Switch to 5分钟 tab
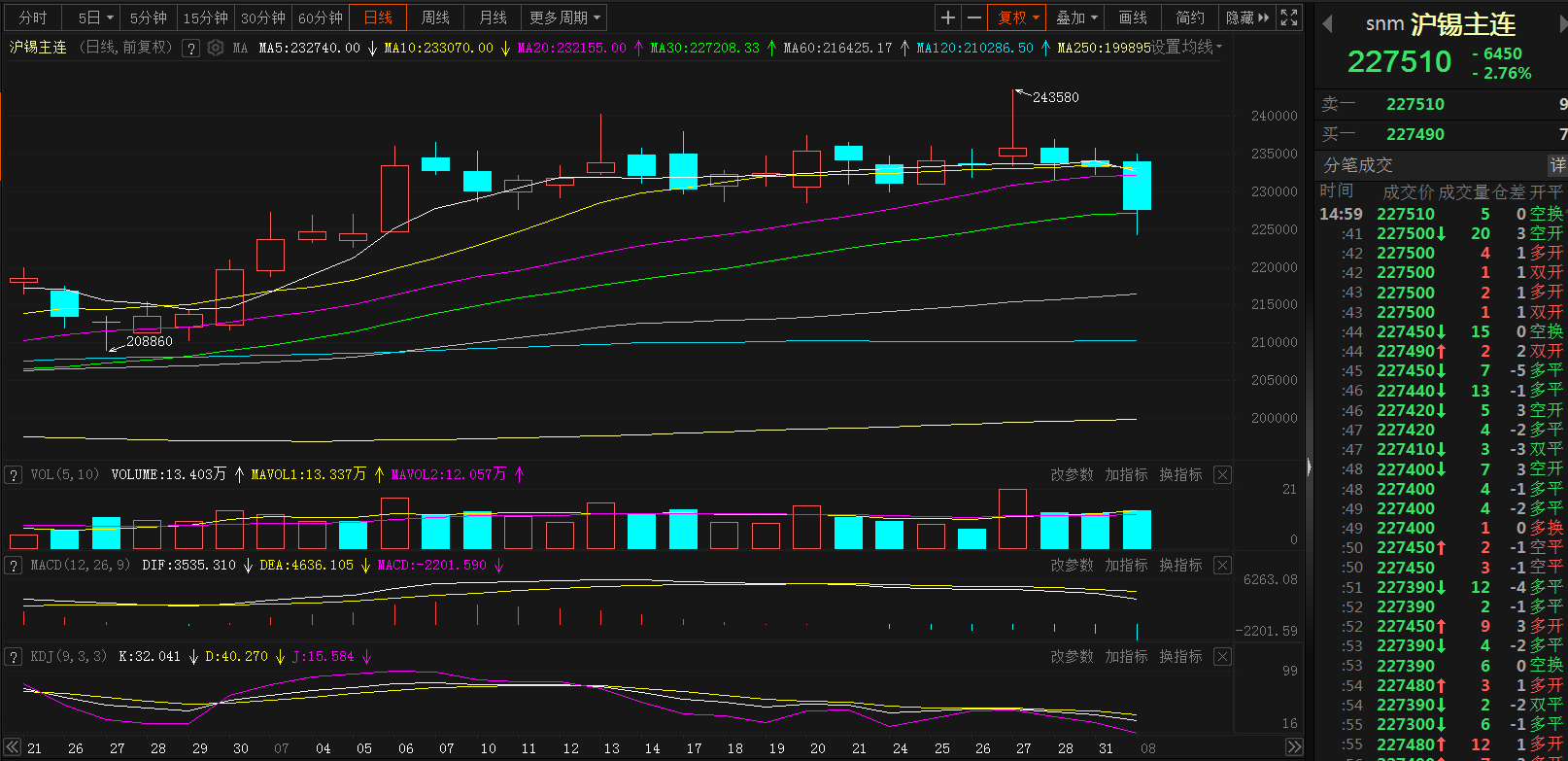The width and height of the screenshot is (1568, 761). click(x=148, y=17)
